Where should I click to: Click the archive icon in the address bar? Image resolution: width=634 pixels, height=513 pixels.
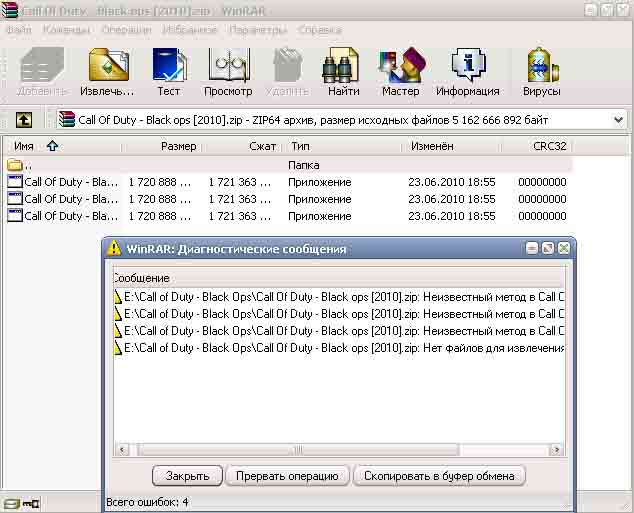[67, 120]
